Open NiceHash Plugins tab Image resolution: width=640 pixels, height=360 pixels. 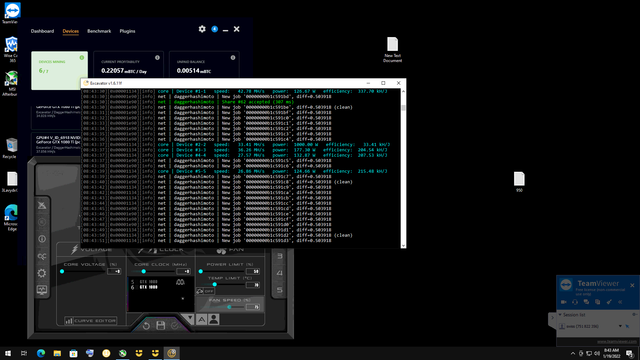(127, 31)
